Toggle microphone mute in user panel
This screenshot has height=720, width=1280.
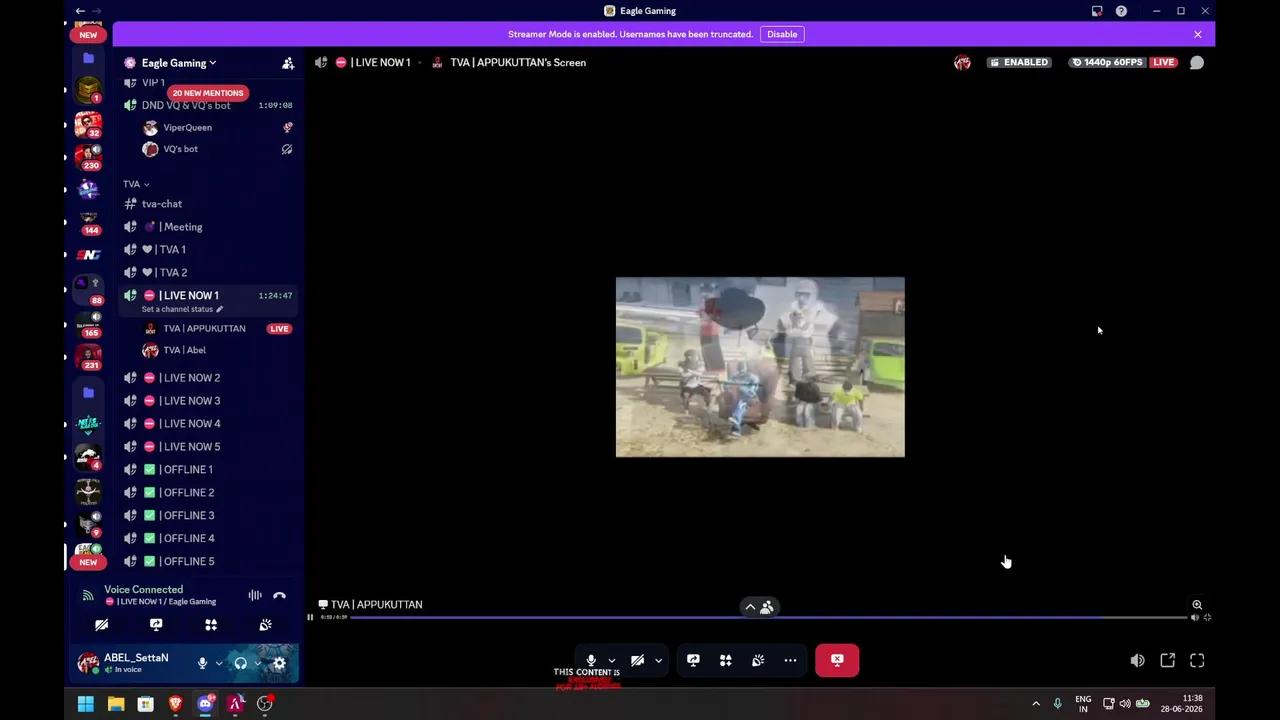(x=202, y=663)
